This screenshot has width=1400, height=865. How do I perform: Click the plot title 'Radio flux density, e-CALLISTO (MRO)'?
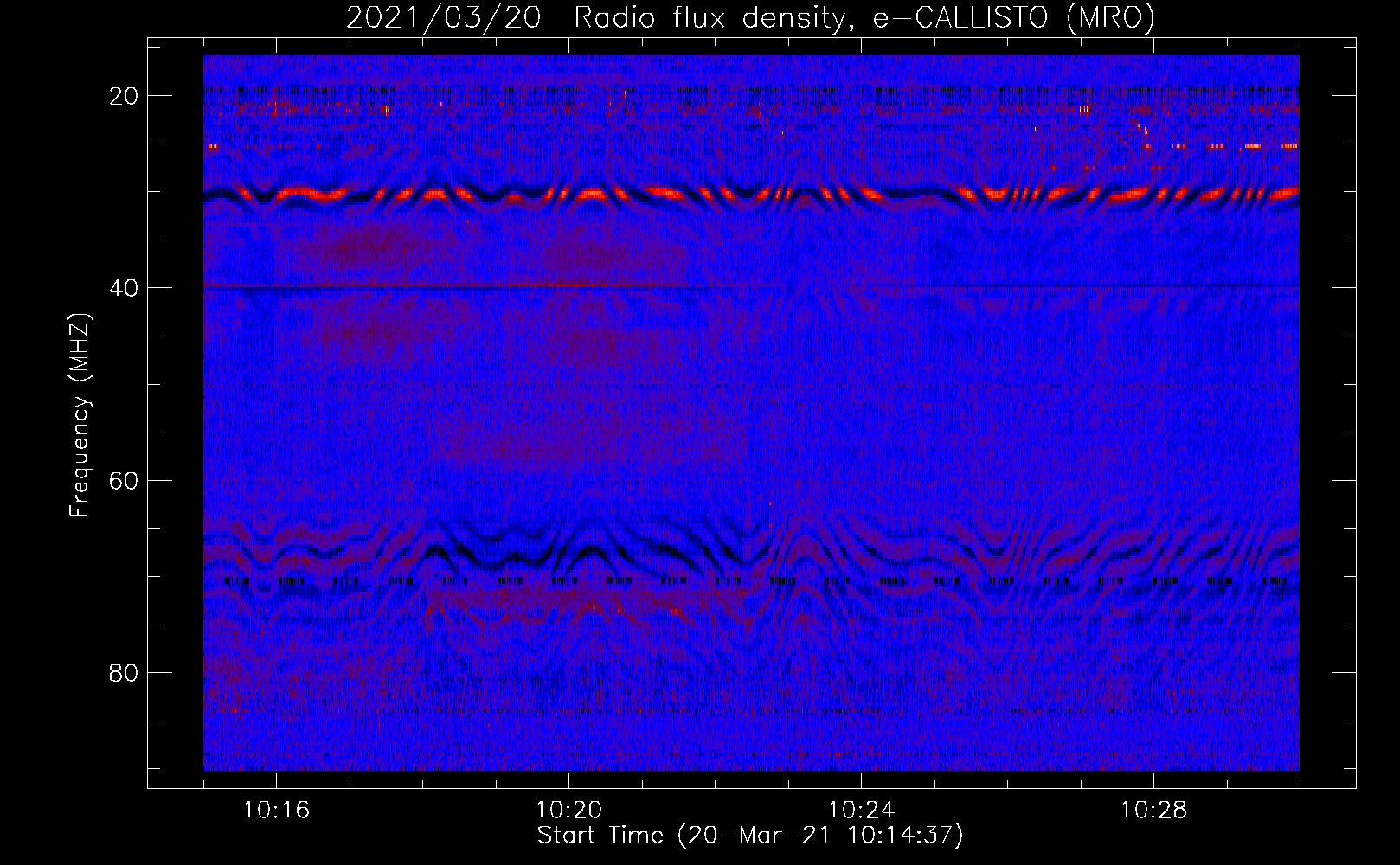[864, 17]
